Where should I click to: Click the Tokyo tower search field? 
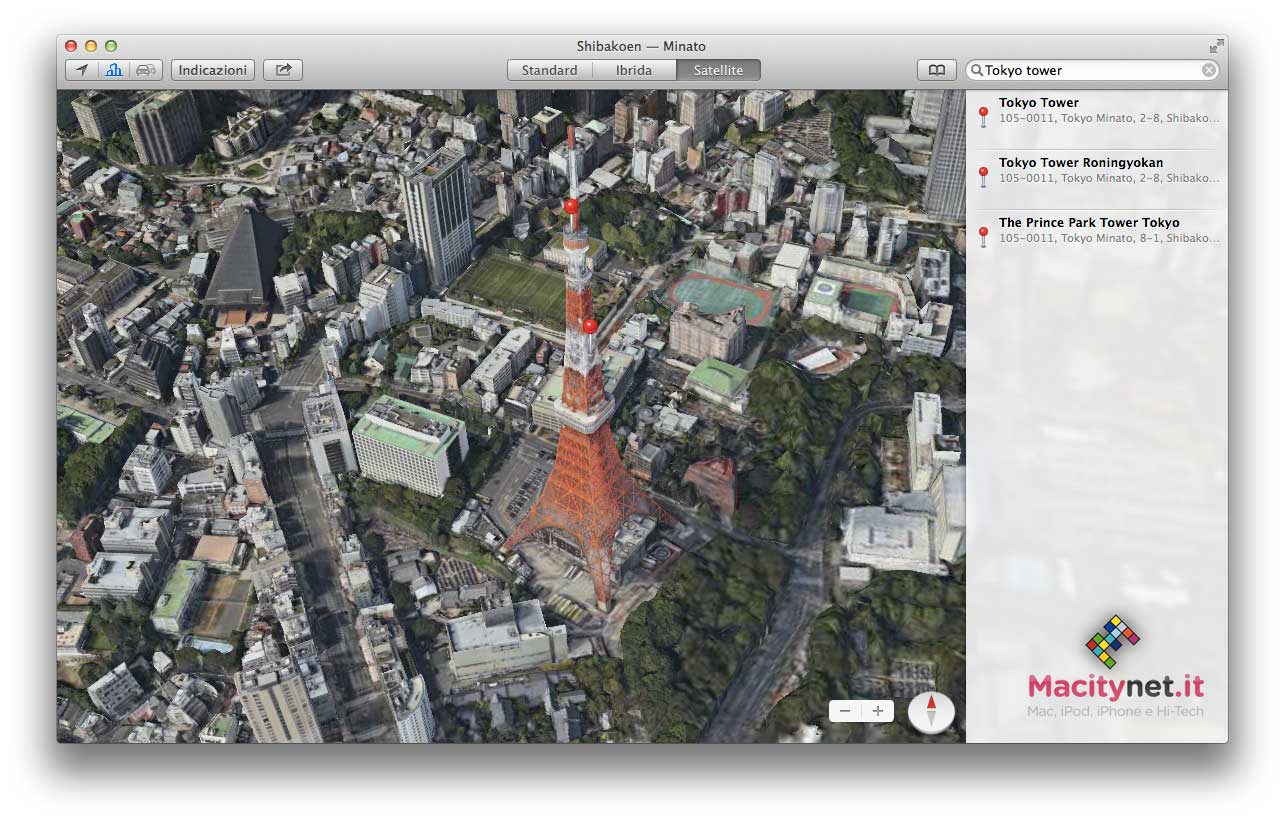click(1090, 70)
